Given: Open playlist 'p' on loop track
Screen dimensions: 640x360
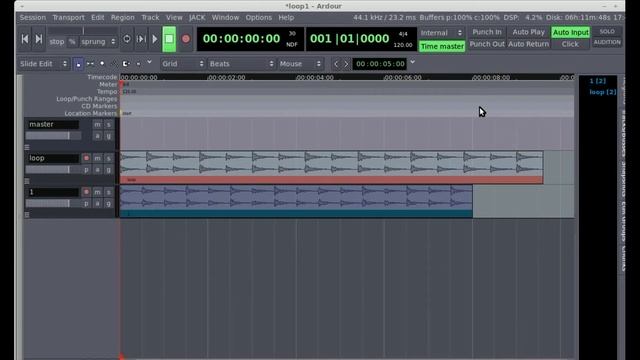Looking at the screenshot, I should coord(86,169).
